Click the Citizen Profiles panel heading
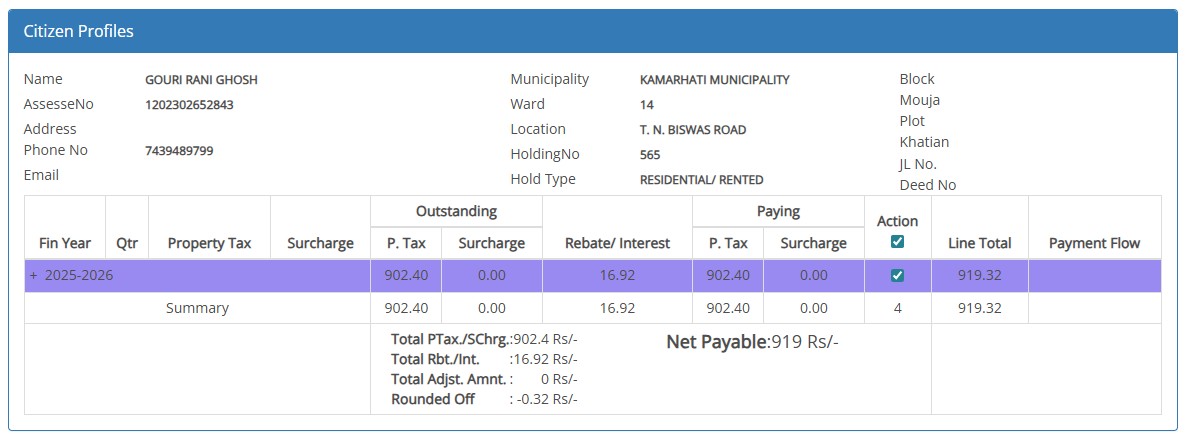Image resolution: width=1186 pixels, height=439 pixels. [79, 31]
